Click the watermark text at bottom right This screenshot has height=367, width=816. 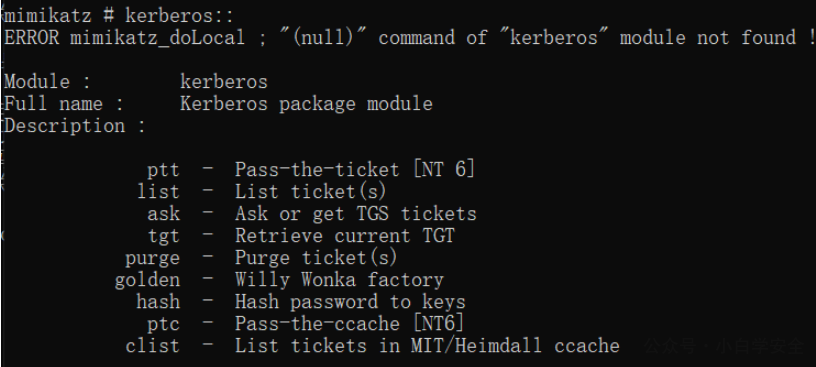(x=724, y=346)
